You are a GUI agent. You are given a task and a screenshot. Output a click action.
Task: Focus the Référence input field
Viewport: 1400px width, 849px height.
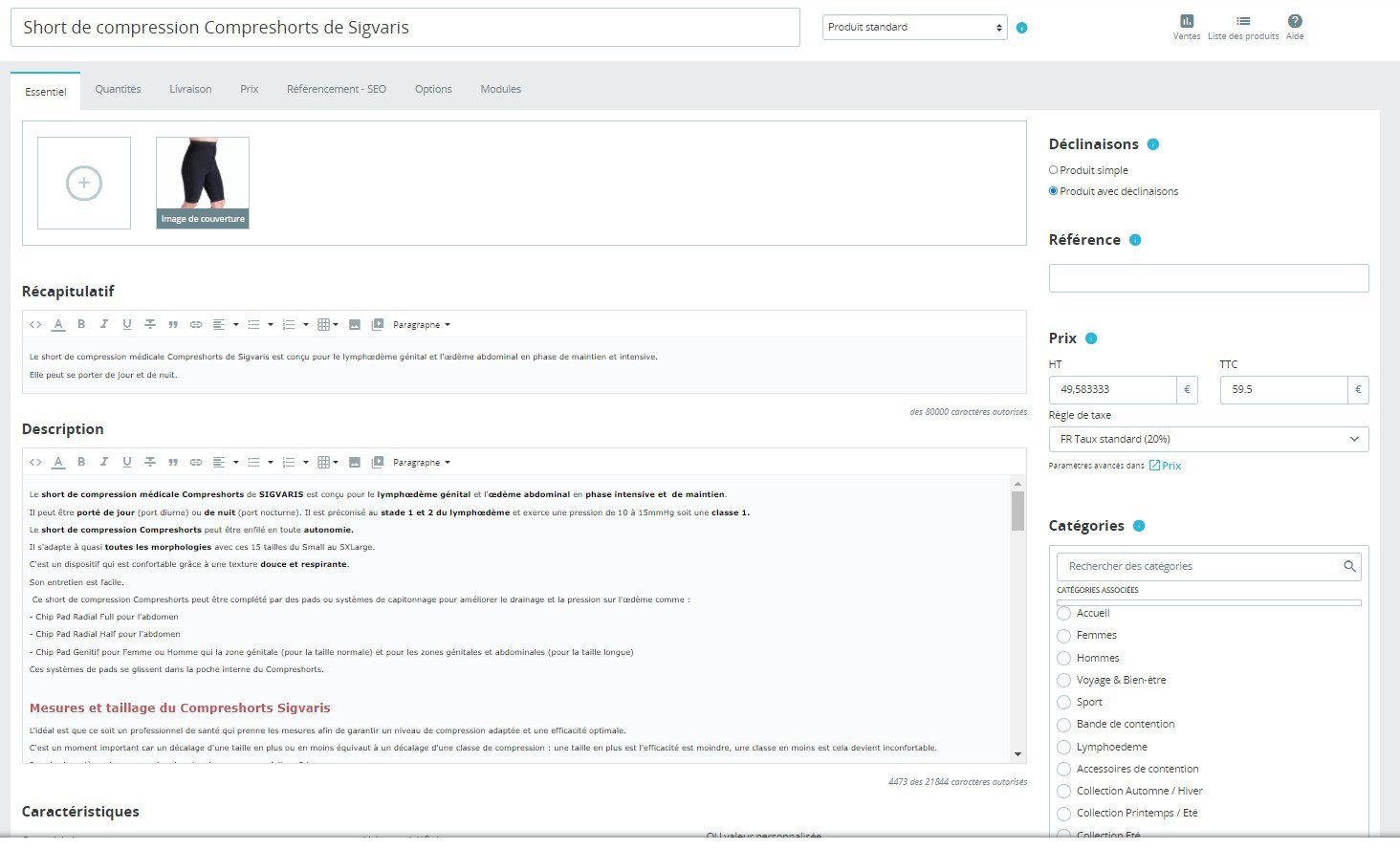coord(1209,278)
